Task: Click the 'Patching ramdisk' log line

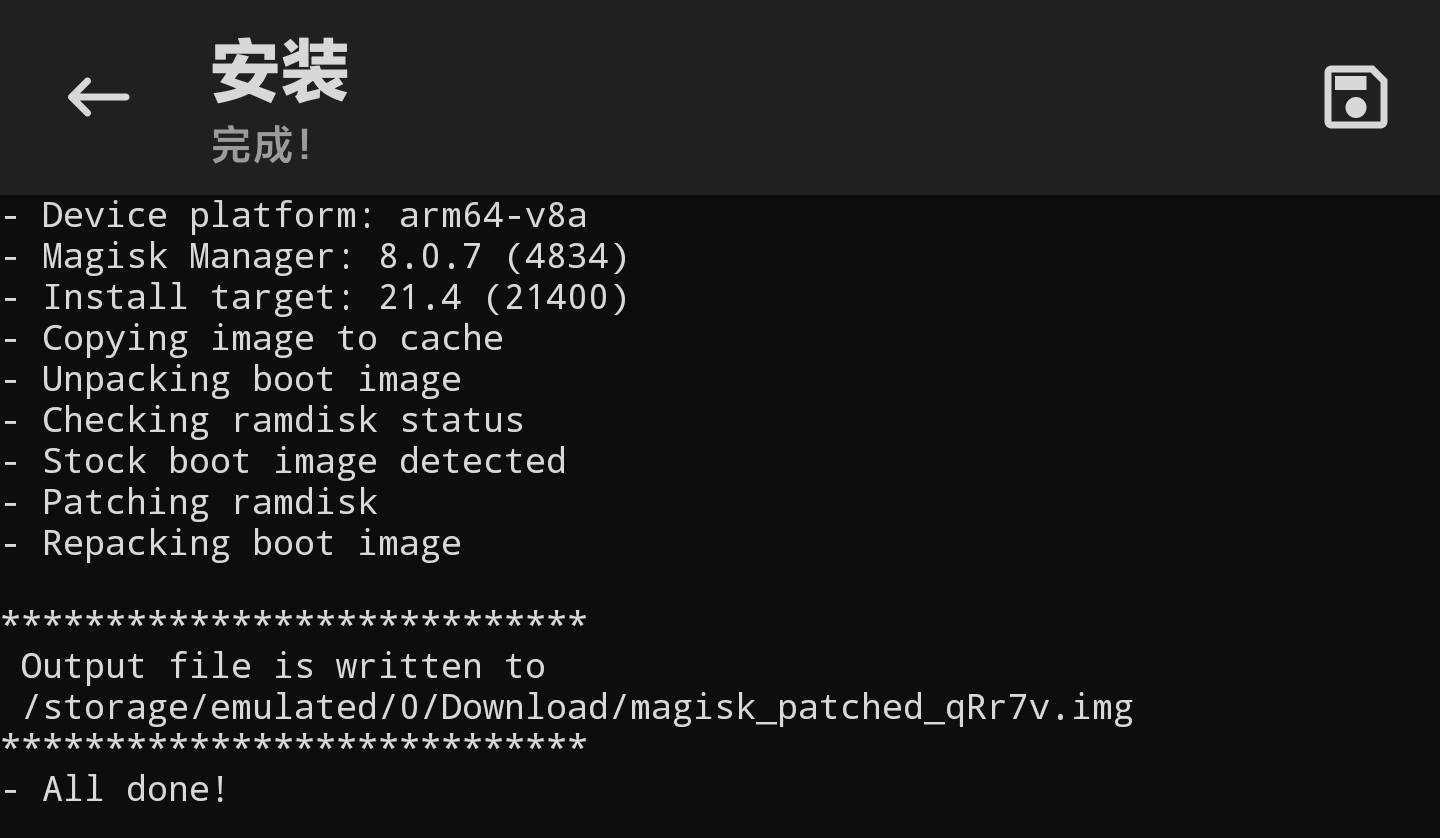Action: click(210, 502)
